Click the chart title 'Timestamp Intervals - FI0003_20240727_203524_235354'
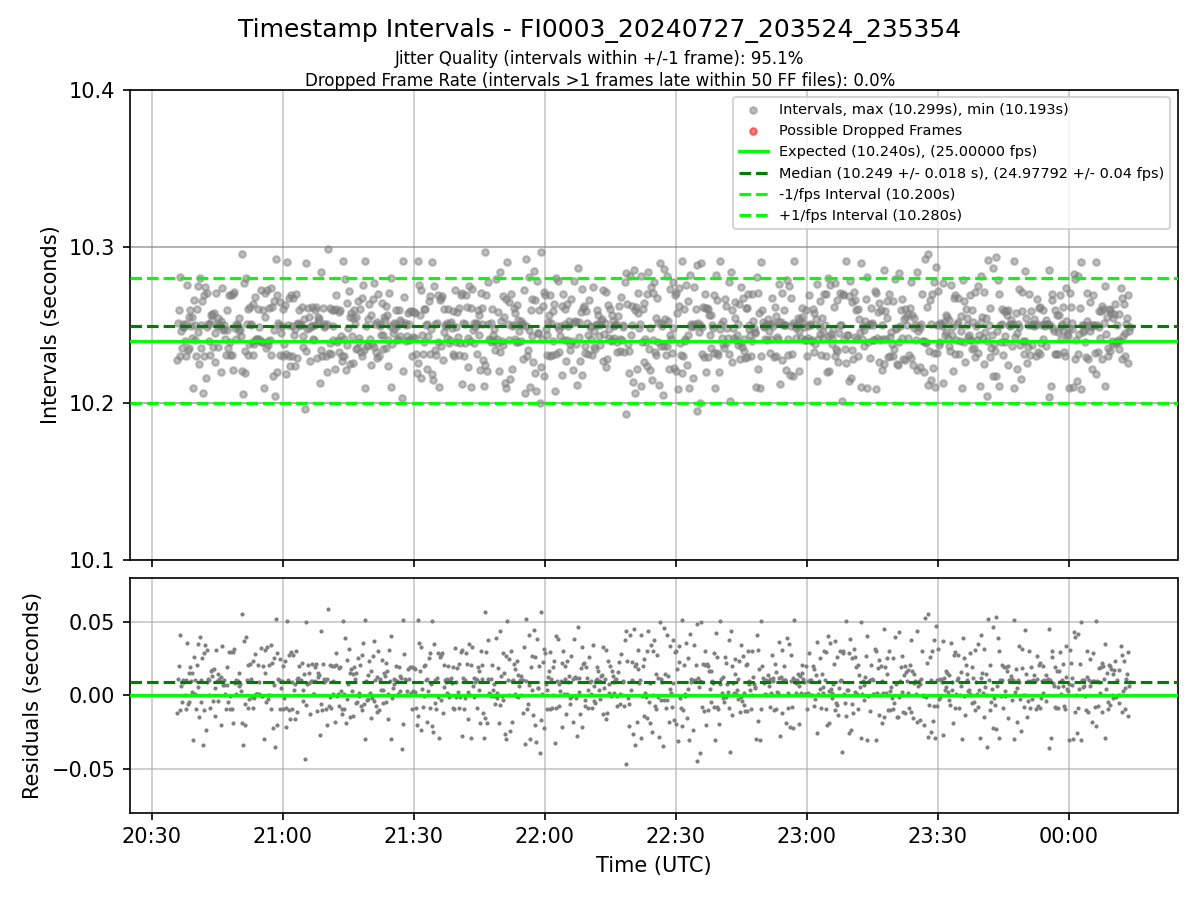 [599, 29]
